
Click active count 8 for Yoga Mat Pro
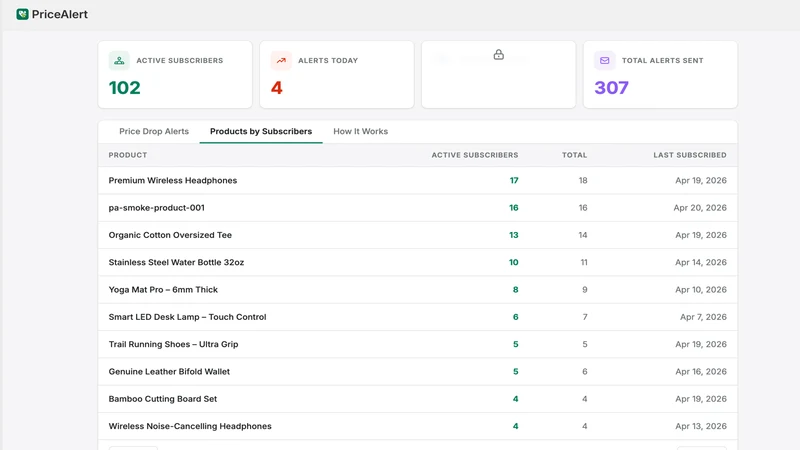515,290
